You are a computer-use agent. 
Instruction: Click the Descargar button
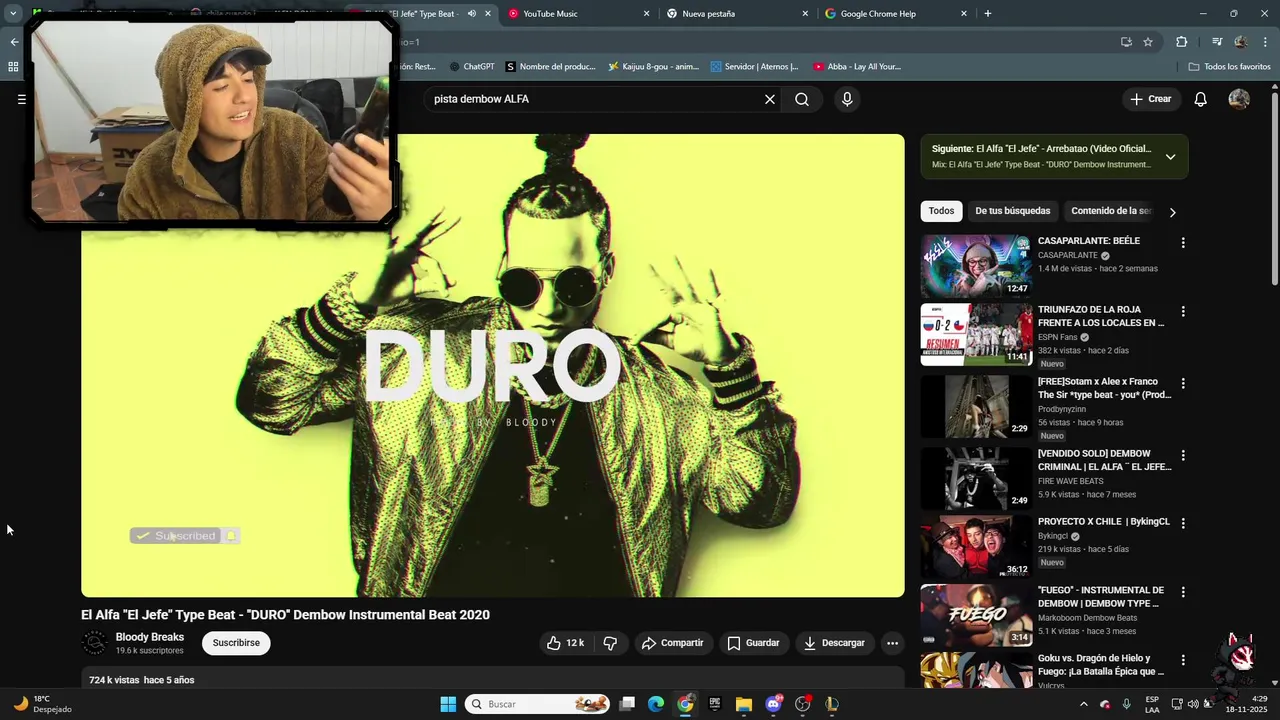click(x=834, y=643)
